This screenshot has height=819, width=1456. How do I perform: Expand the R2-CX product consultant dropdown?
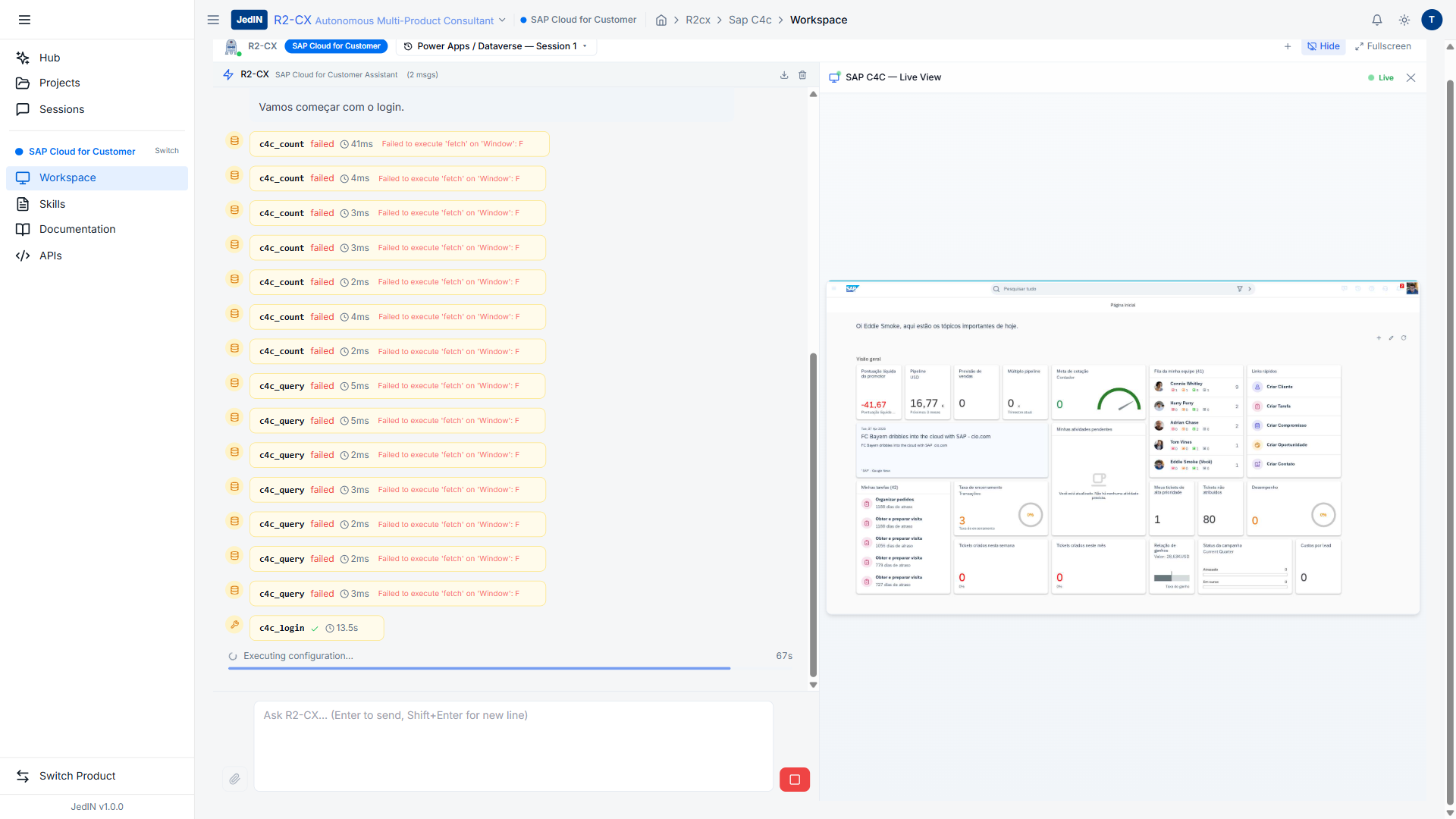[501, 20]
